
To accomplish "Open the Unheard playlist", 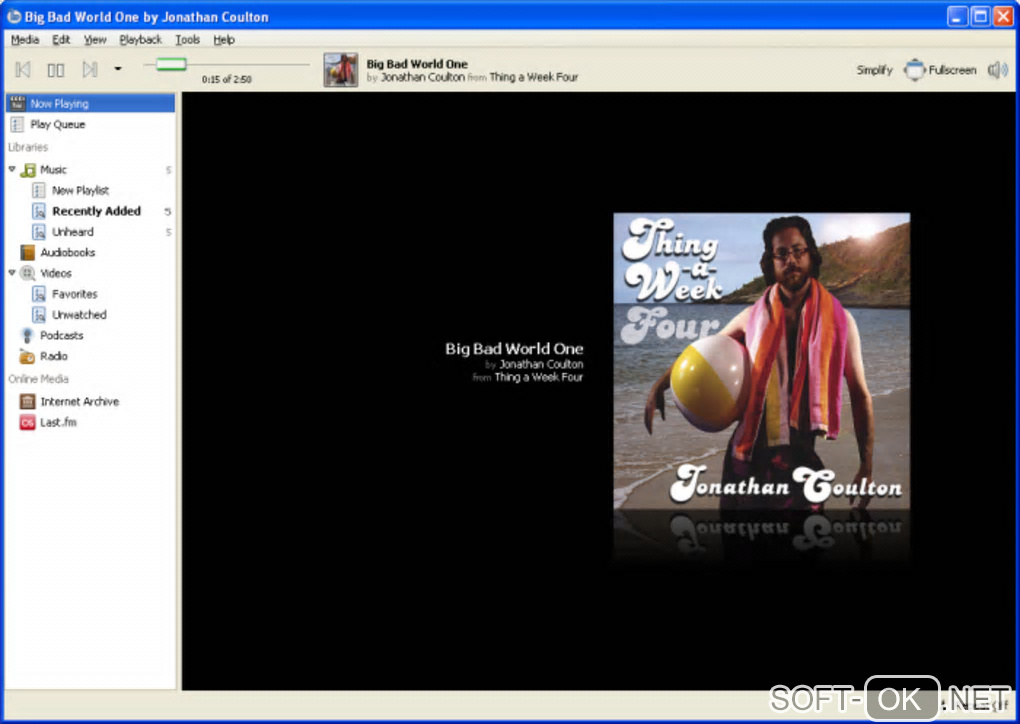I will pos(73,232).
